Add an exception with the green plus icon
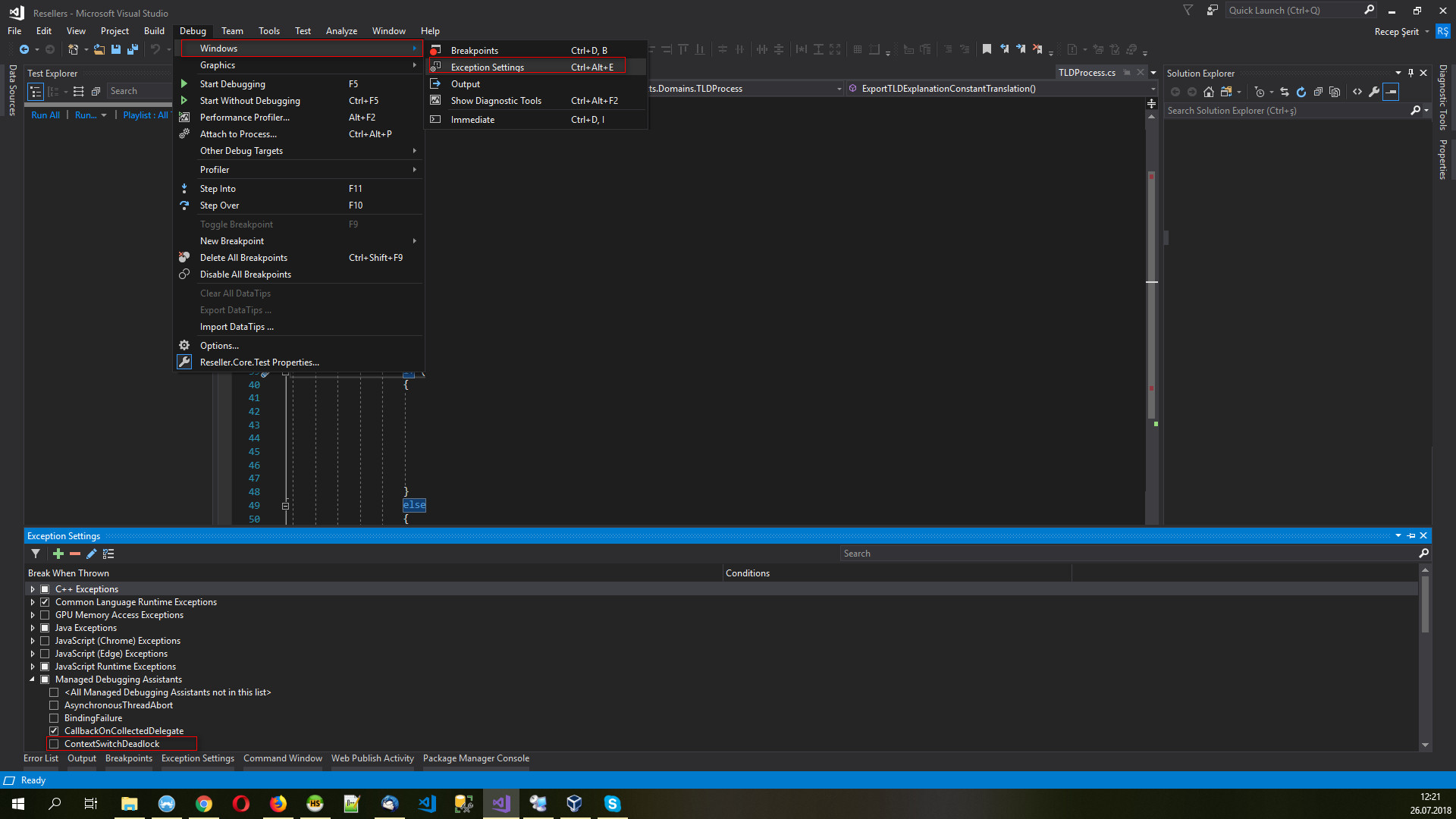 tap(58, 554)
